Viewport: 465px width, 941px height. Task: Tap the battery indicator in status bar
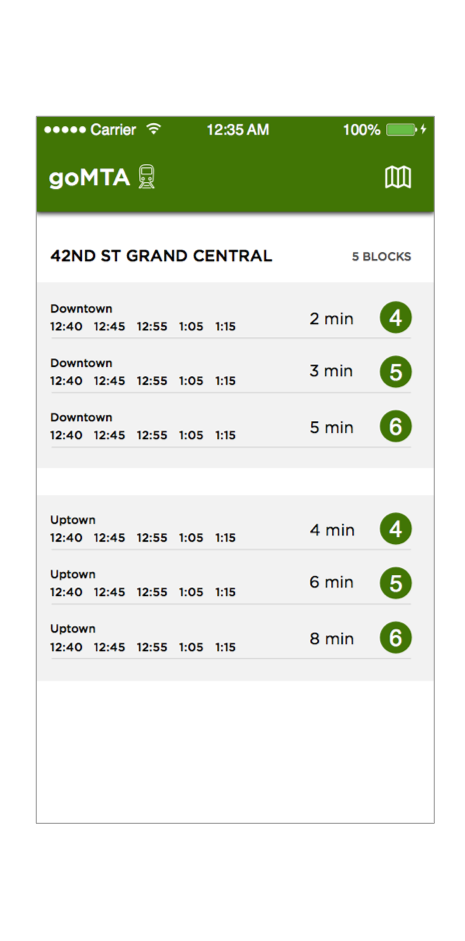click(x=401, y=130)
